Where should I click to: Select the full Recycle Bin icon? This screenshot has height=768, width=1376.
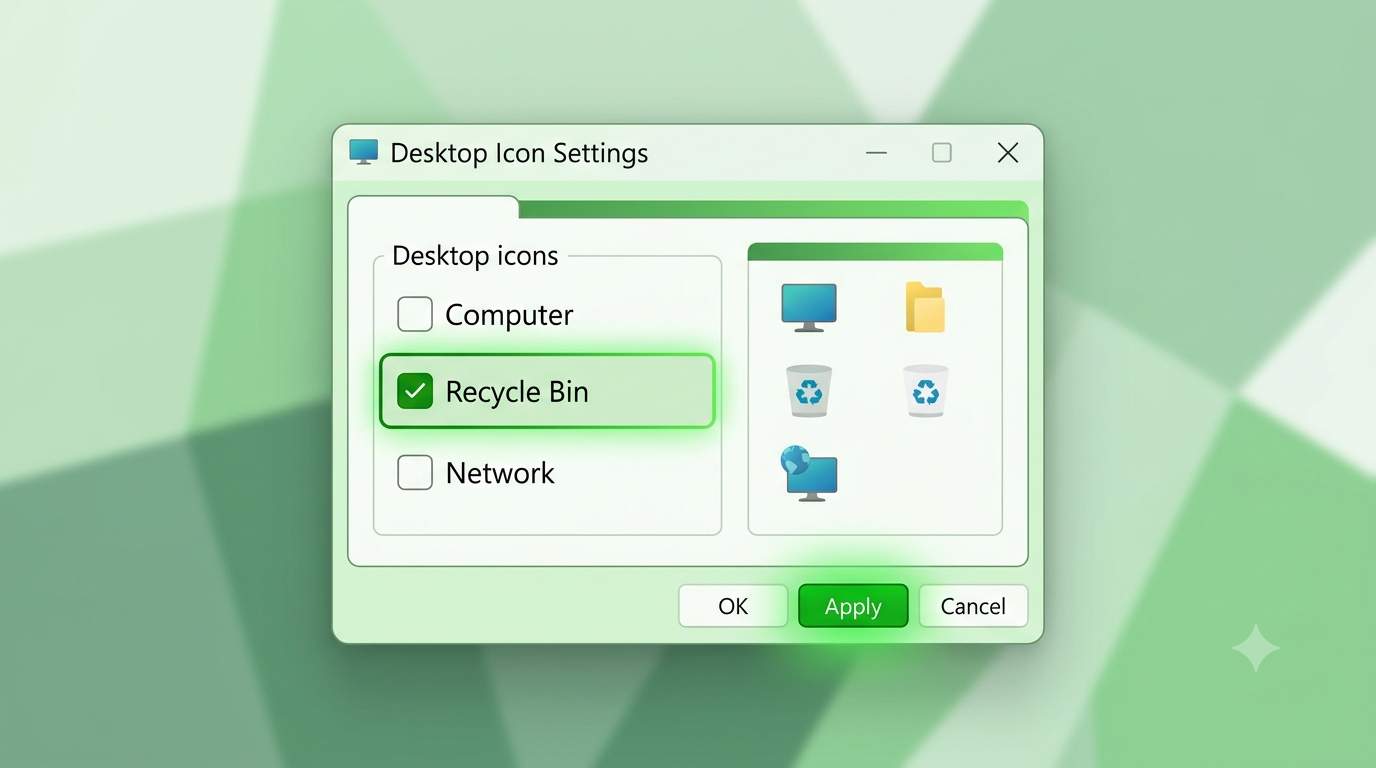(x=808, y=390)
